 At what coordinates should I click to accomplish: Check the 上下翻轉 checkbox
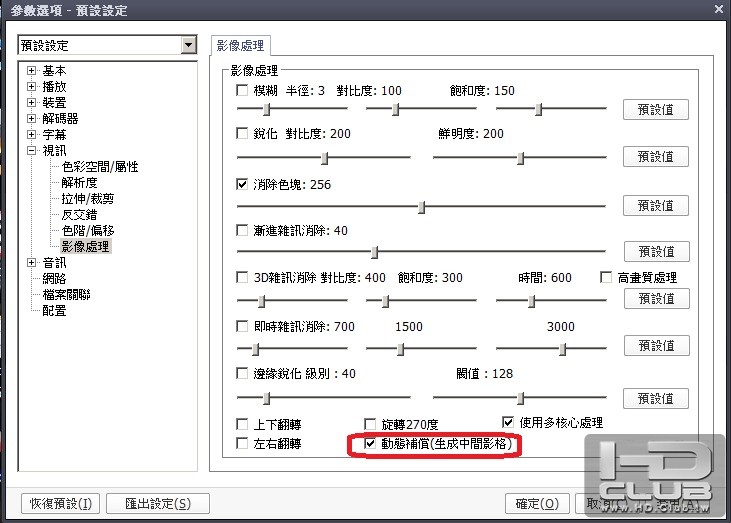click(x=242, y=424)
